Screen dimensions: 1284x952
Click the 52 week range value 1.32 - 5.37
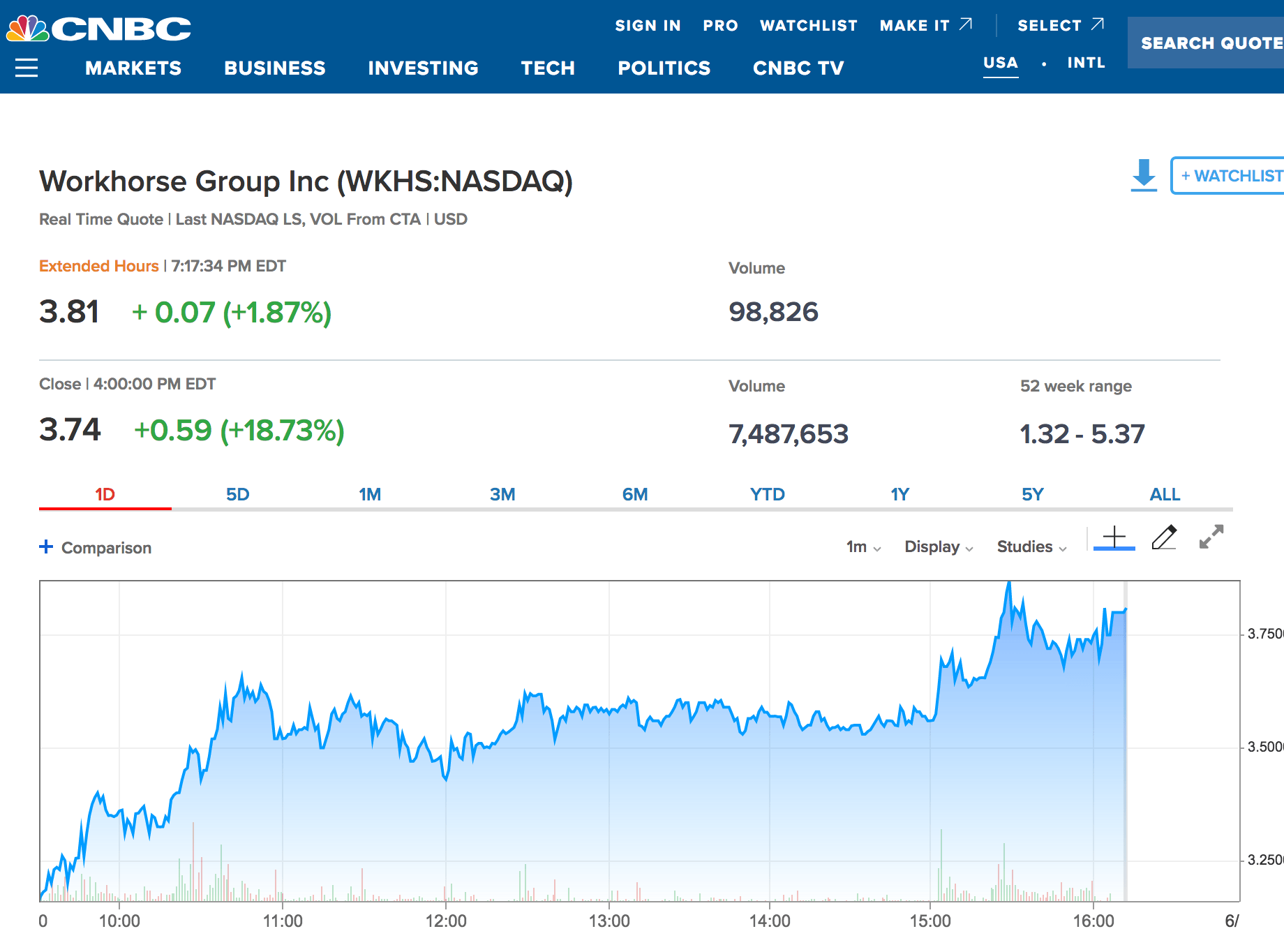(1082, 433)
